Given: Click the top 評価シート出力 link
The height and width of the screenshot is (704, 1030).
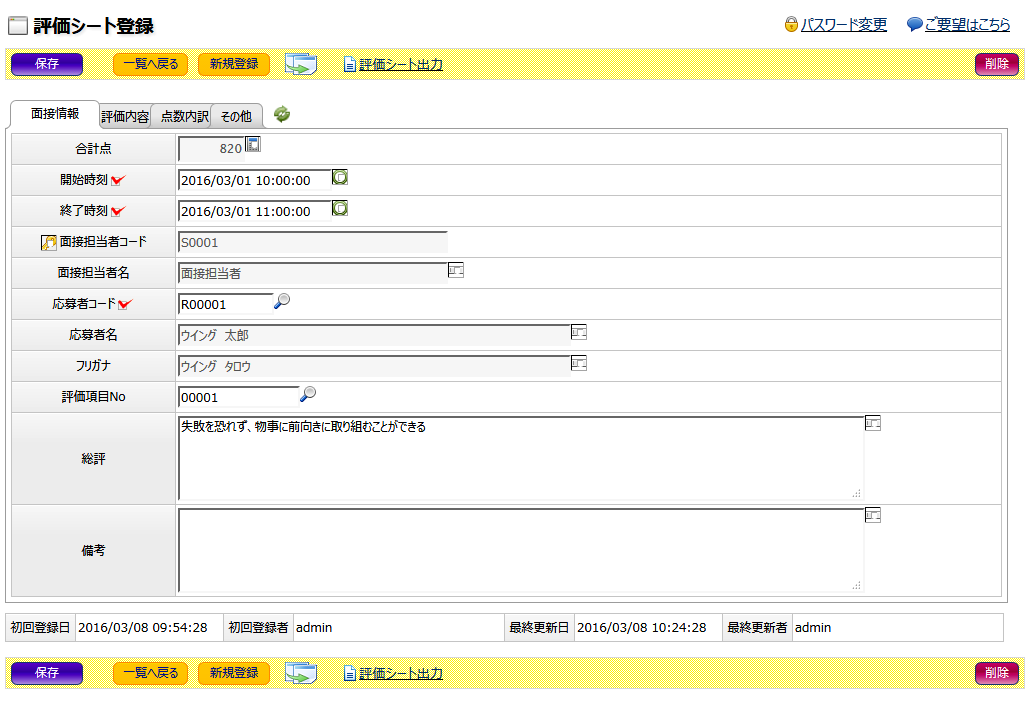Looking at the screenshot, I should point(400,65).
